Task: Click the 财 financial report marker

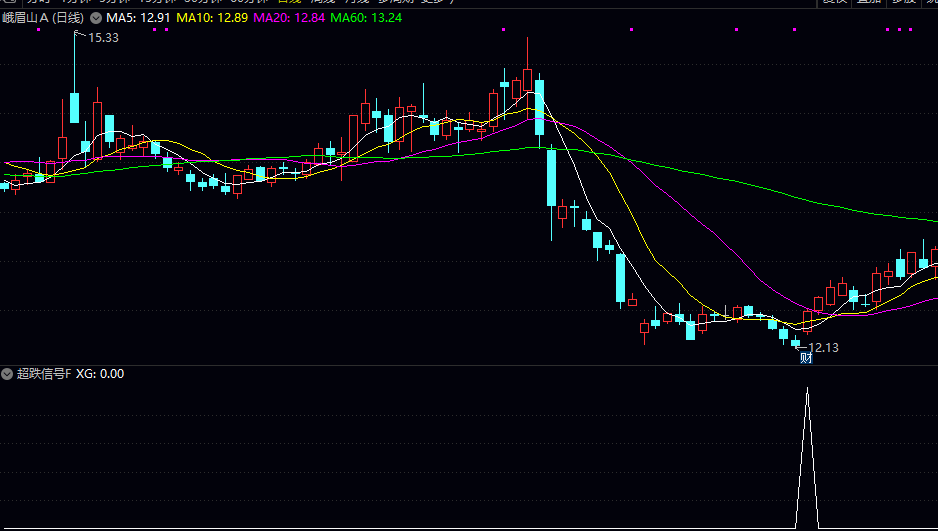Action: click(x=806, y=358)
